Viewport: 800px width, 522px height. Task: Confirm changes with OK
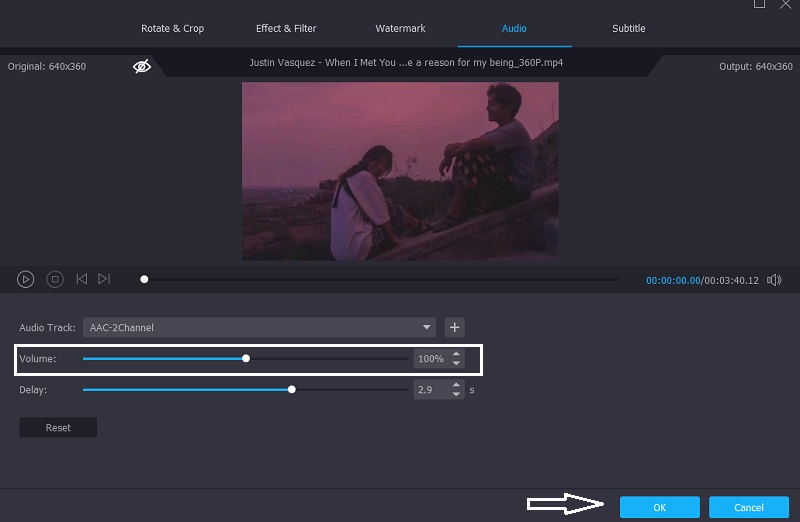pyautogui.click(x=659, y=507)
